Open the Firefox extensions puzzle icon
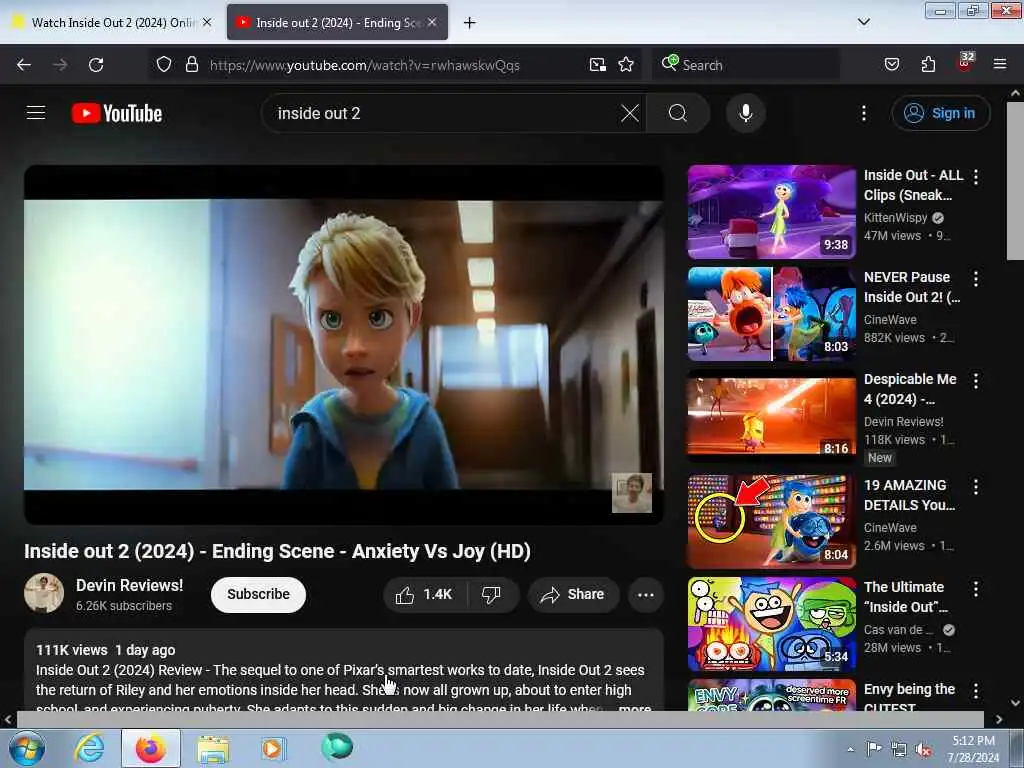The image size is (1024, 768). point(928,64)
